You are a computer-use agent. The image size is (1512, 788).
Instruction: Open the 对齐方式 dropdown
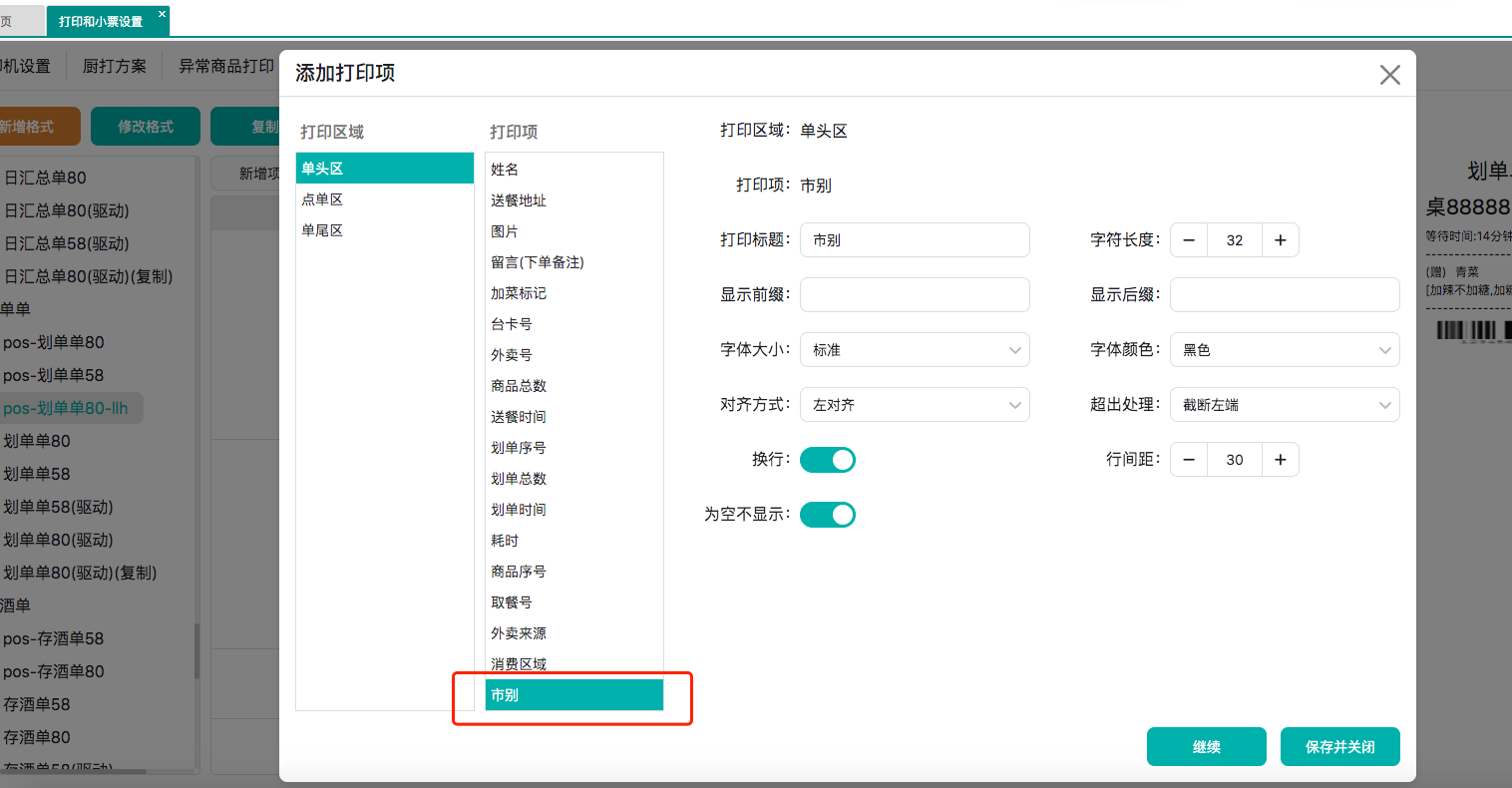tap(915, 405)
